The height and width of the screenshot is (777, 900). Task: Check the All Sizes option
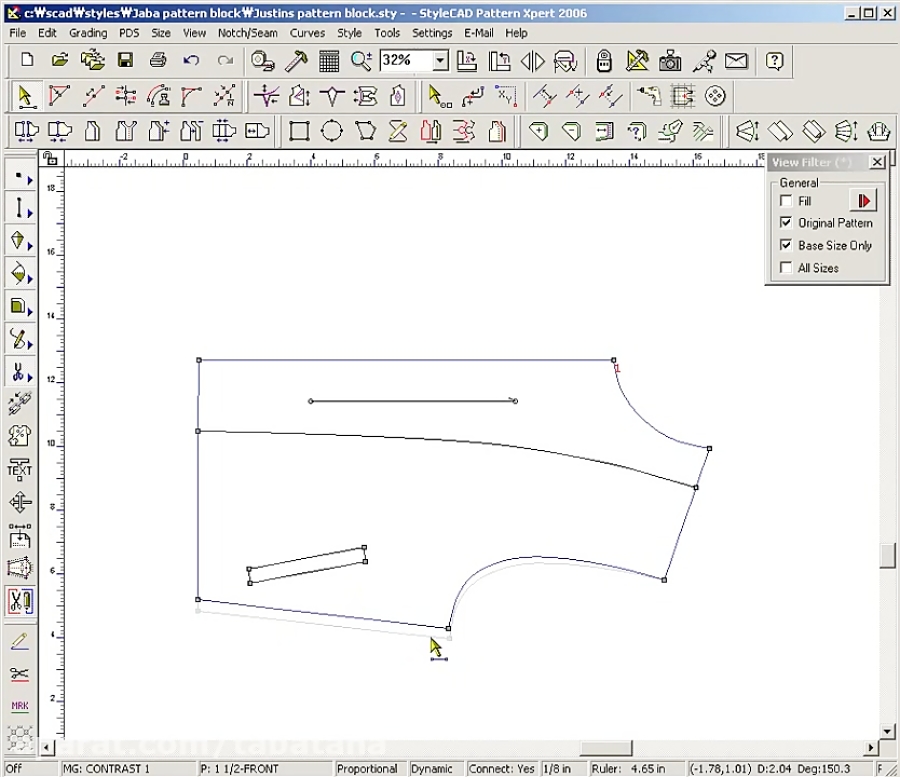click(x=786, y=267)
